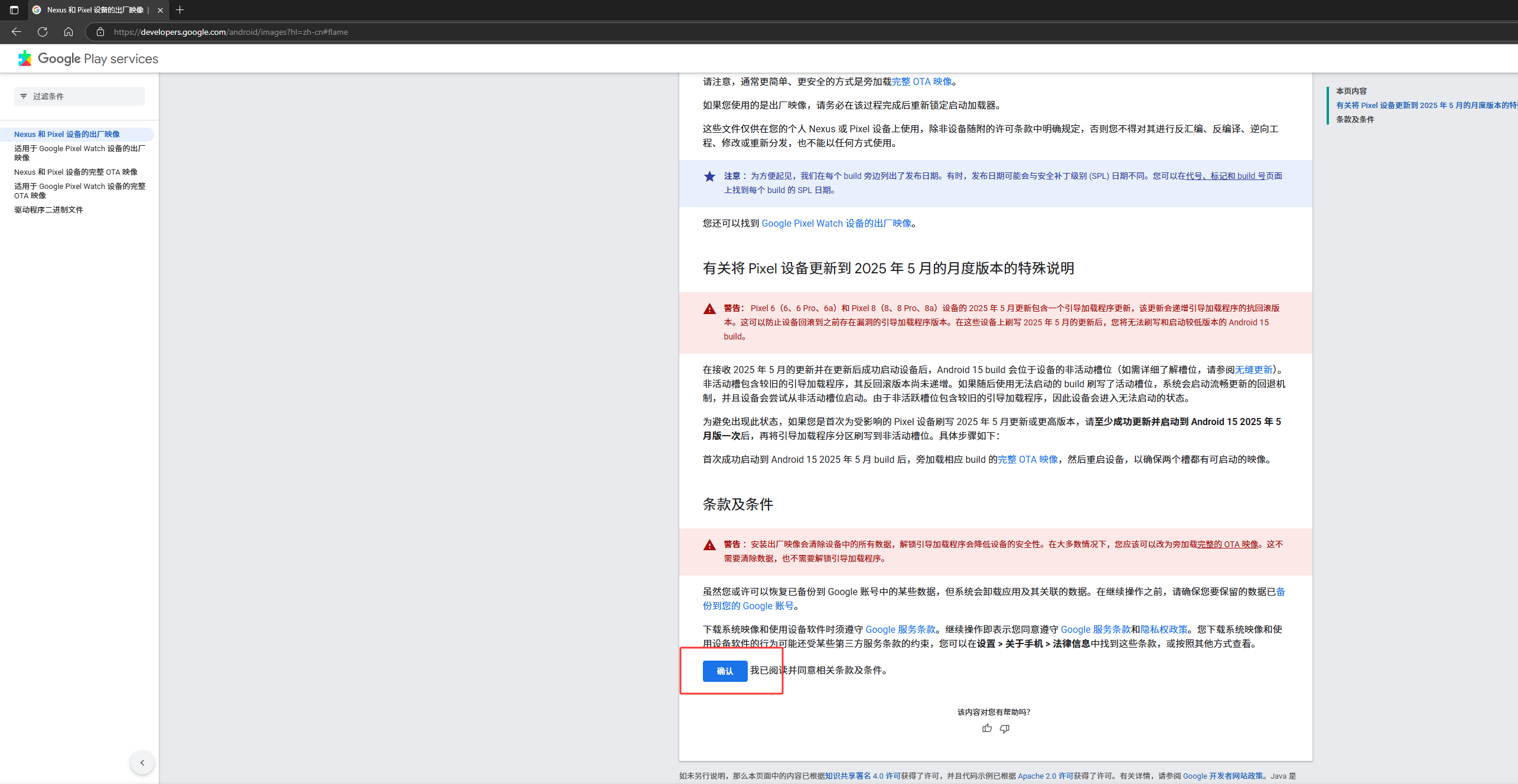Screen dimensions: 1518x784
Task: Click the 本页内容 label
Action: [1351, 91]
